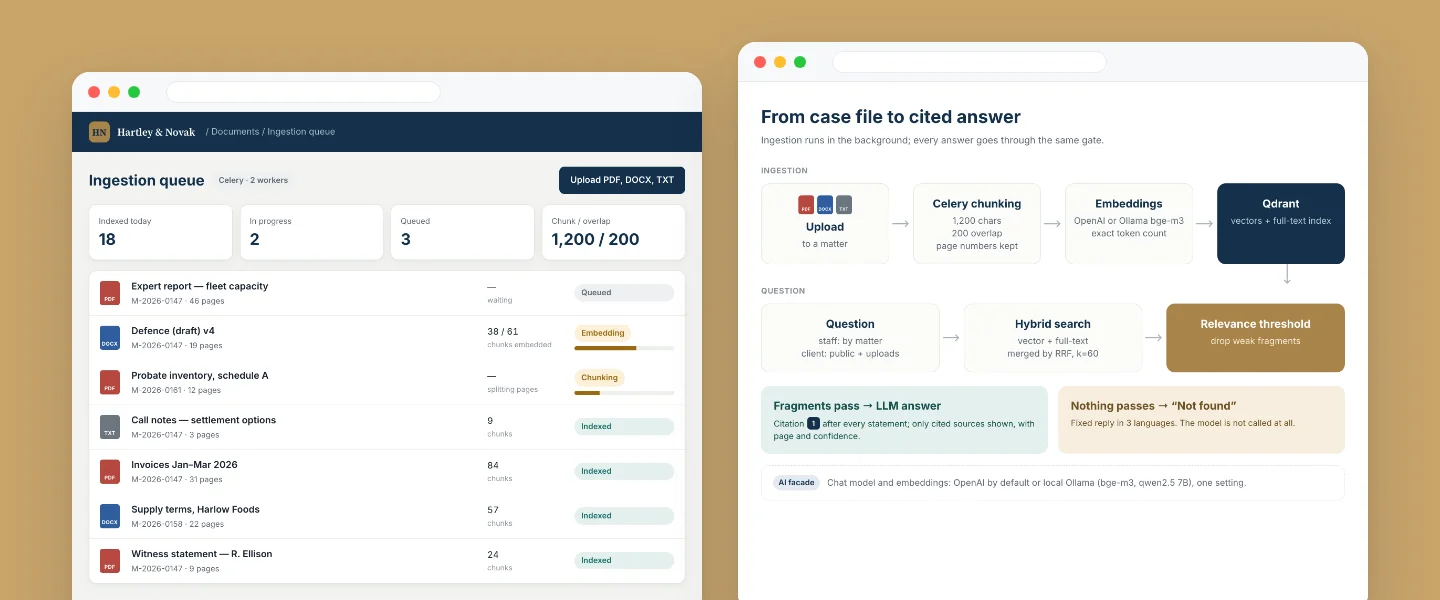Click the Embeddings card in the diagram

1129,224
